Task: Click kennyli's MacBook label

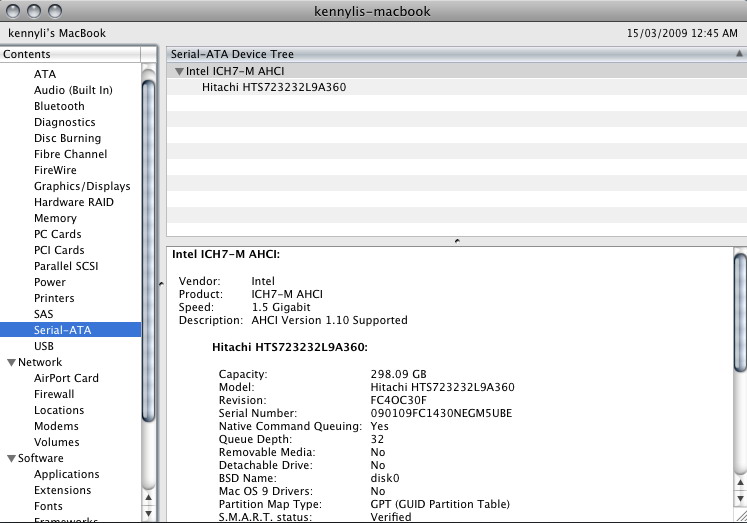Action: coord(57,33)
